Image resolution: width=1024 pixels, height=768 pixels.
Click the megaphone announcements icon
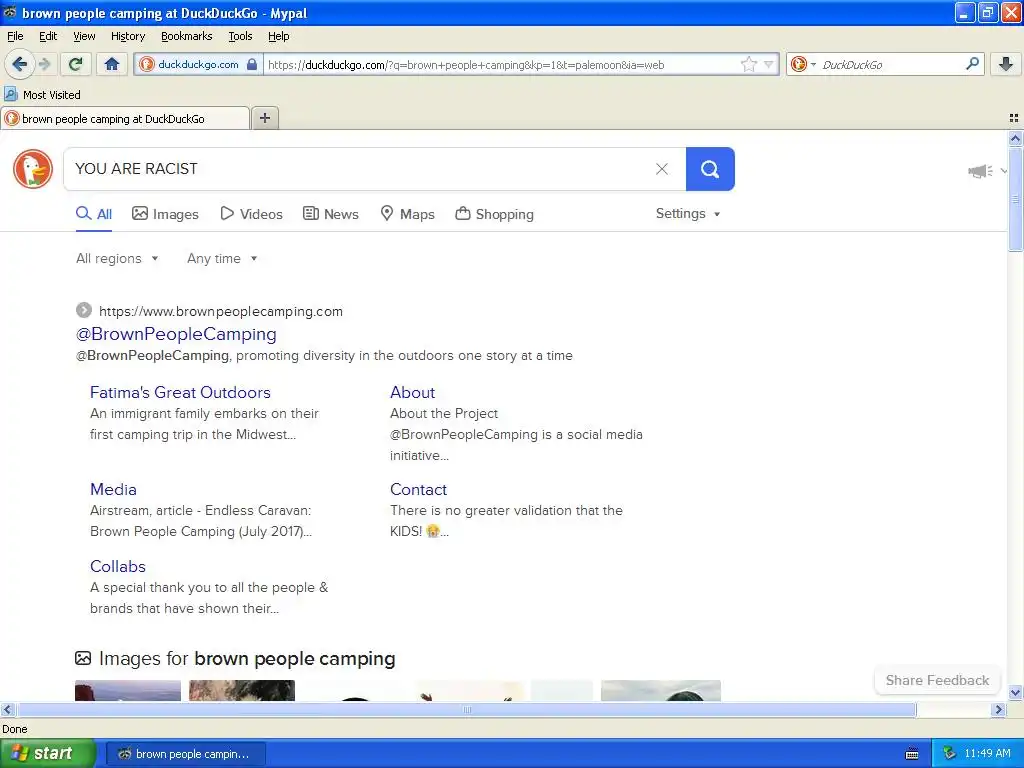coord(980,171)
